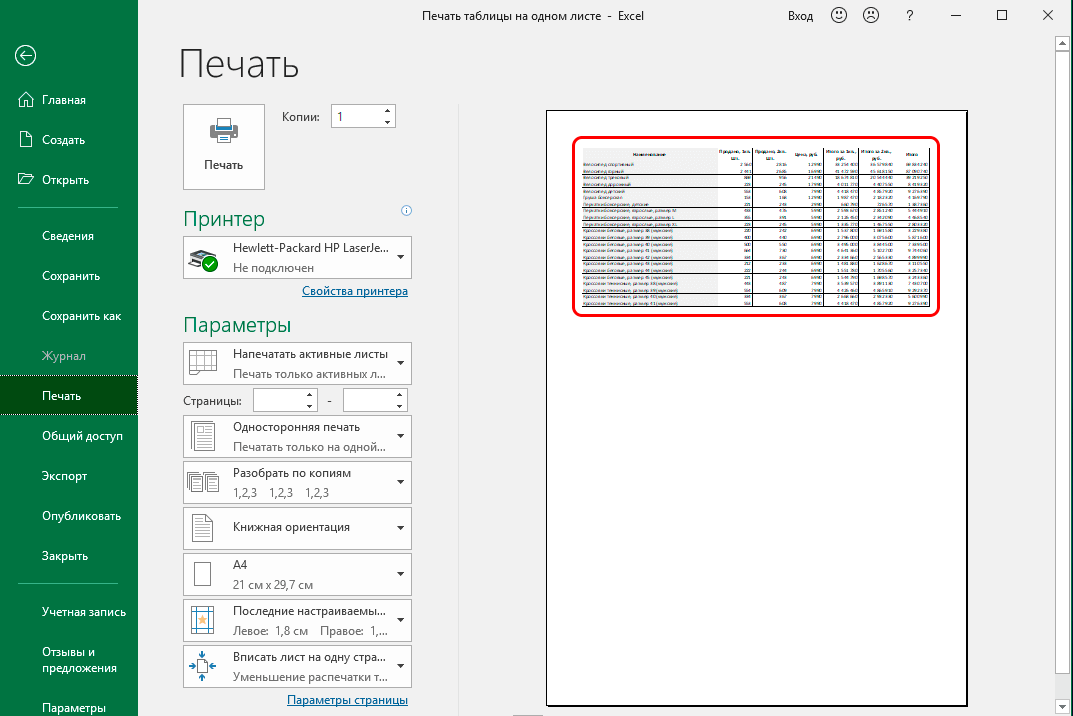
Task: Click the open folder icon beside Открыть
Action: point(25,179)
